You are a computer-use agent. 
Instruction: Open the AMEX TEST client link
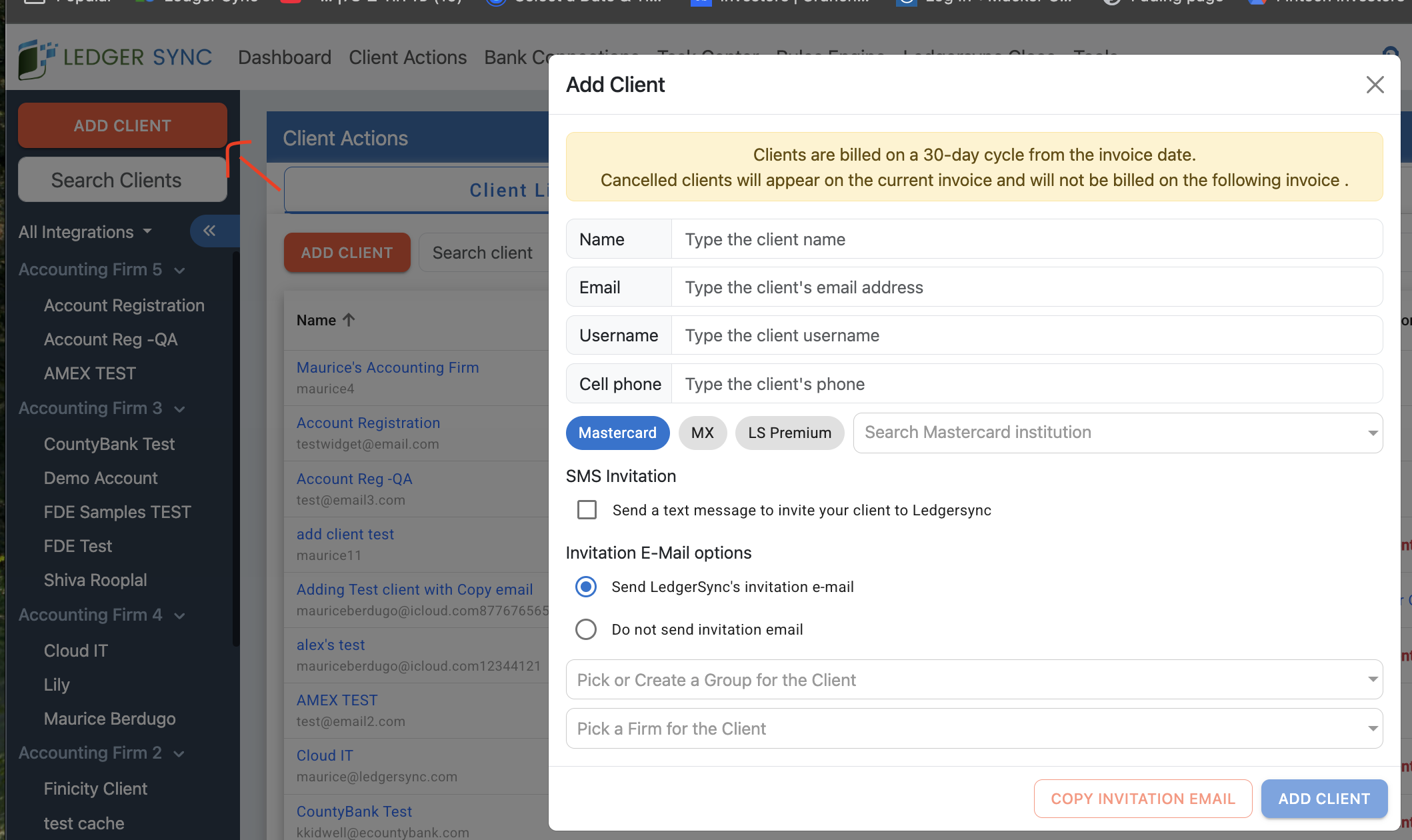click(x=337, y=700)
